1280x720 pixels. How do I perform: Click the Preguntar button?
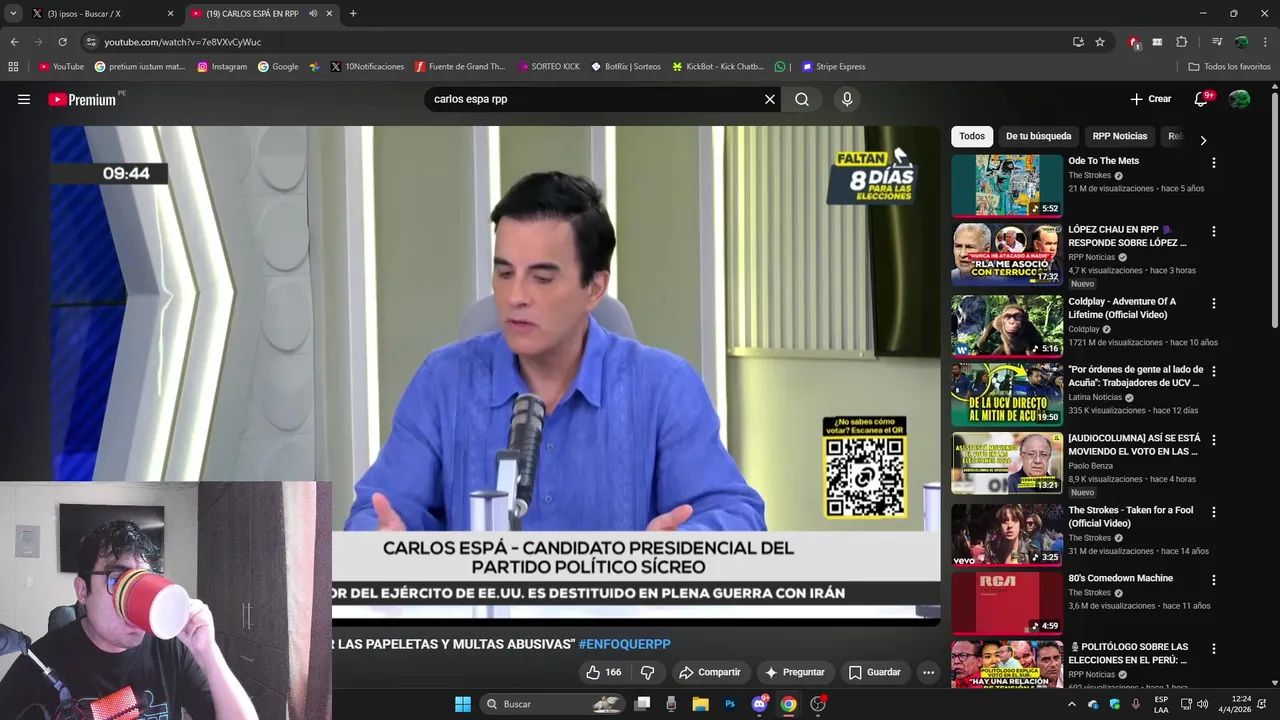[x=795, y=672]
